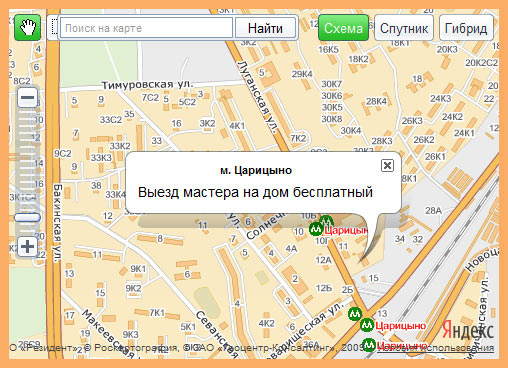The width and height of the screenshot is (508, 368).
Task: Click metro icon left of house 13
Action: coord(355,314)
